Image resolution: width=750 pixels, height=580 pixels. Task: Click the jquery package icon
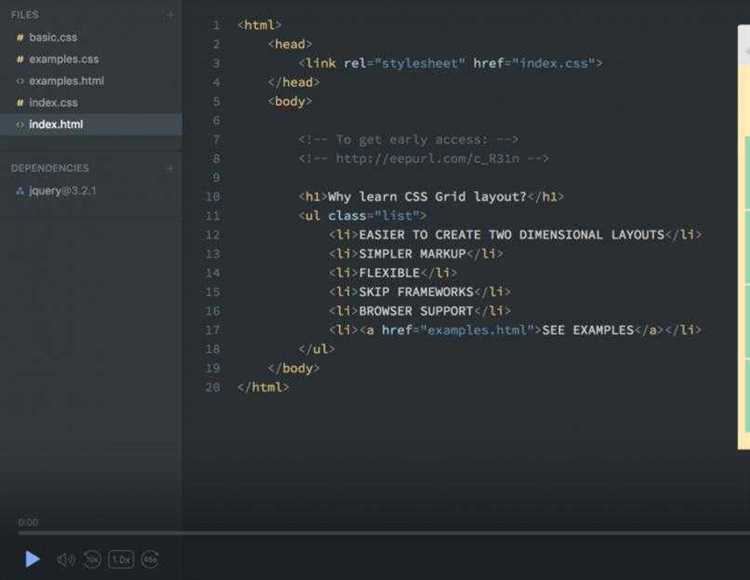tap(20, 190)
